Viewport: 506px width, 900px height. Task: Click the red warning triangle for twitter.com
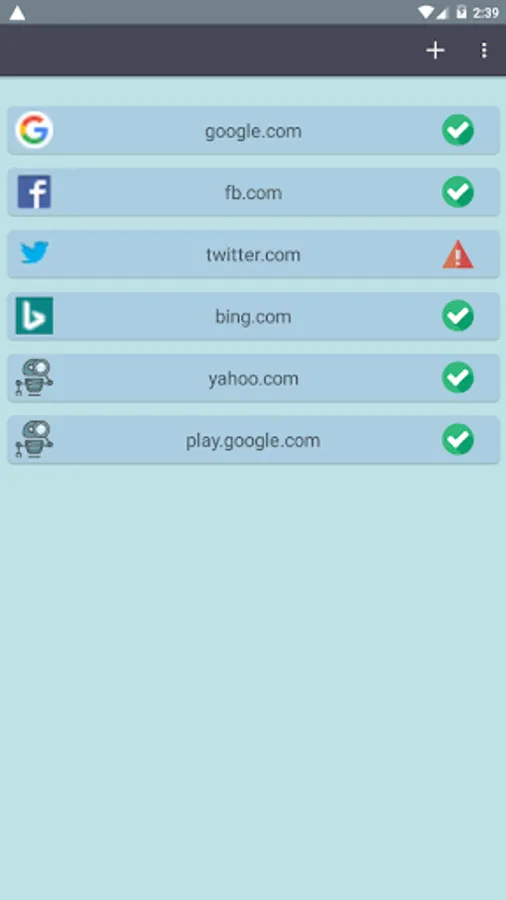coord(458,255)
